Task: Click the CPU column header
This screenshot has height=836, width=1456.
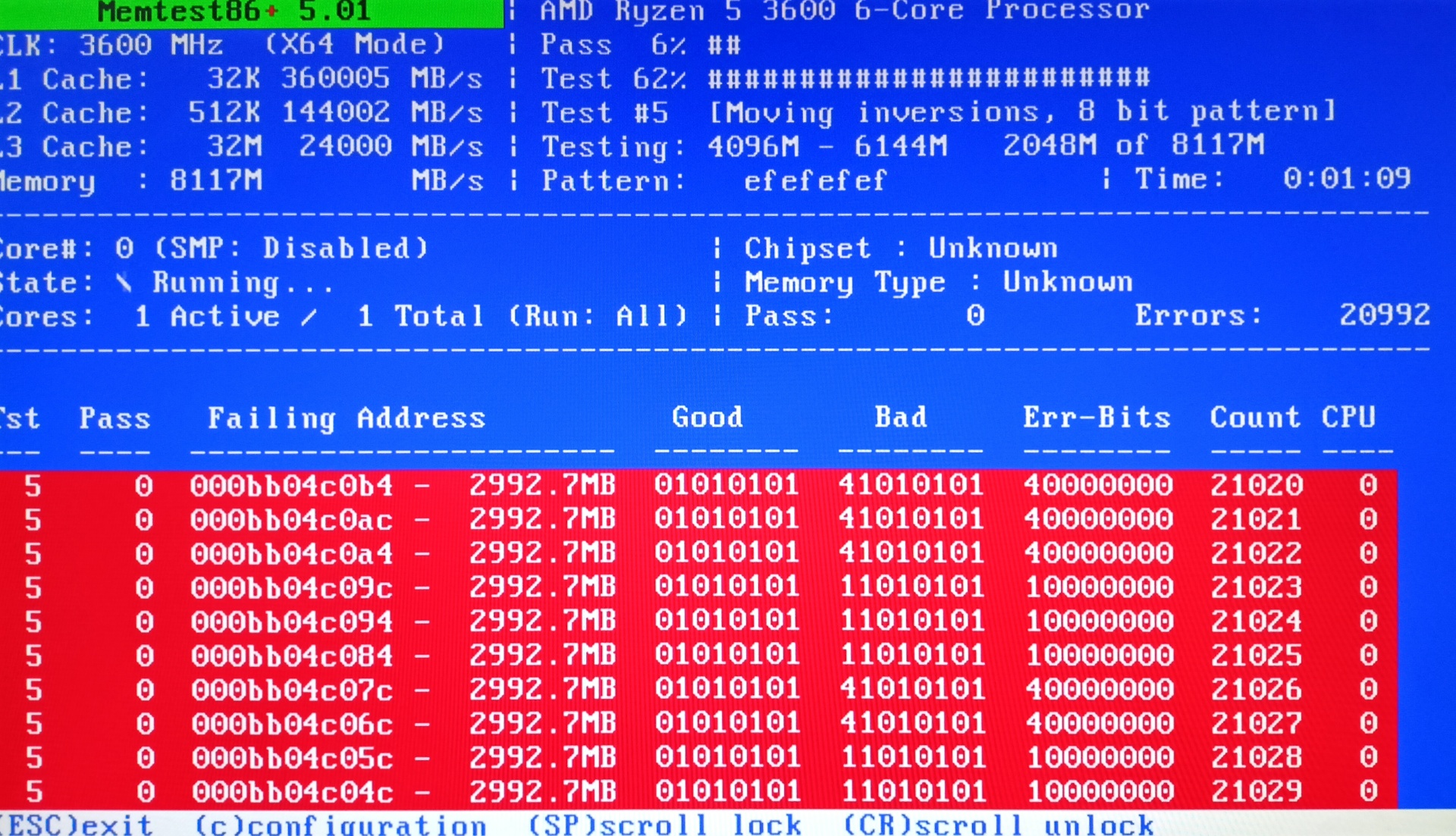Action: (x=1348, y=417)
